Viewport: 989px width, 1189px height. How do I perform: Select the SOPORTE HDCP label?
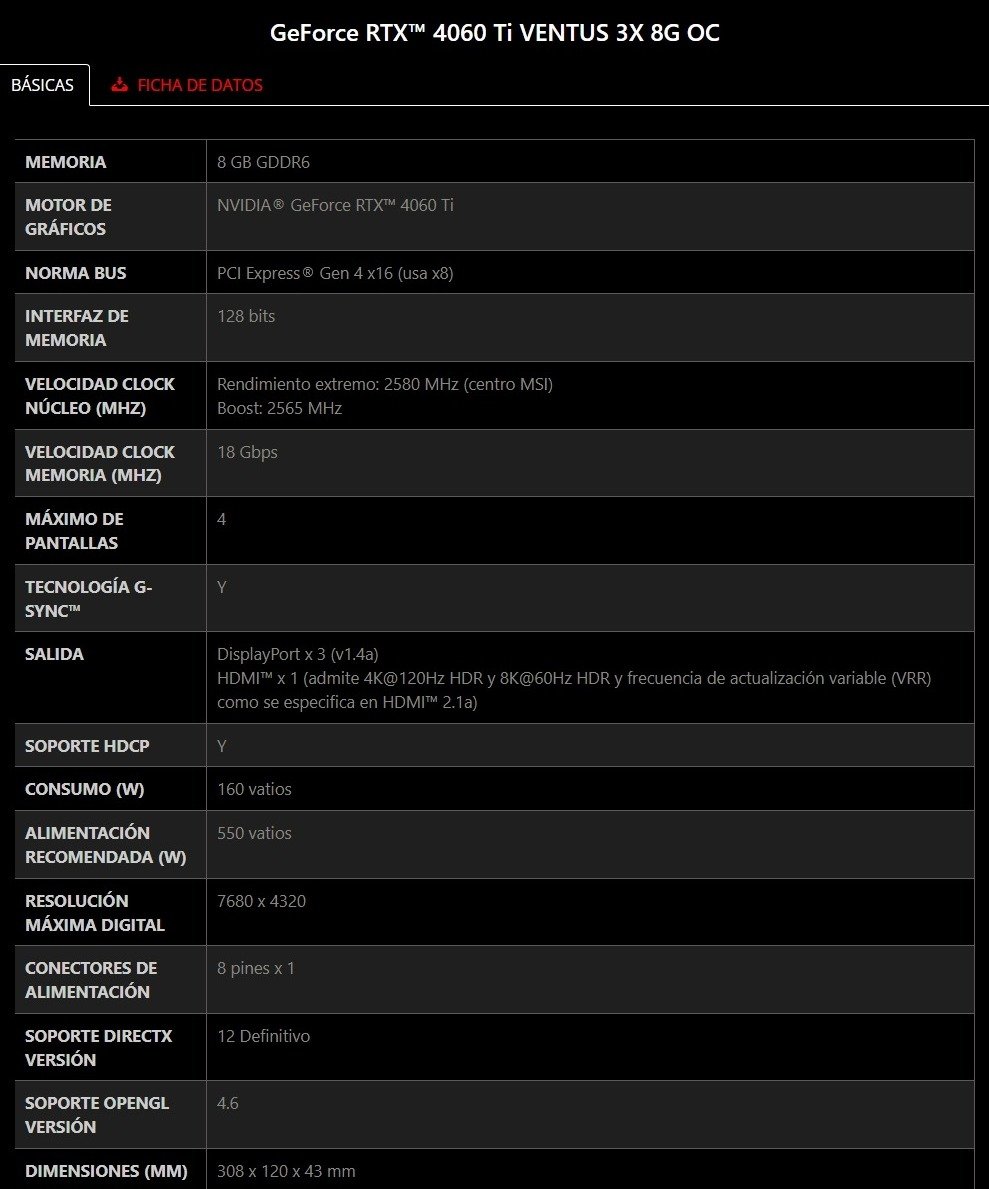(x=87, y=746)
